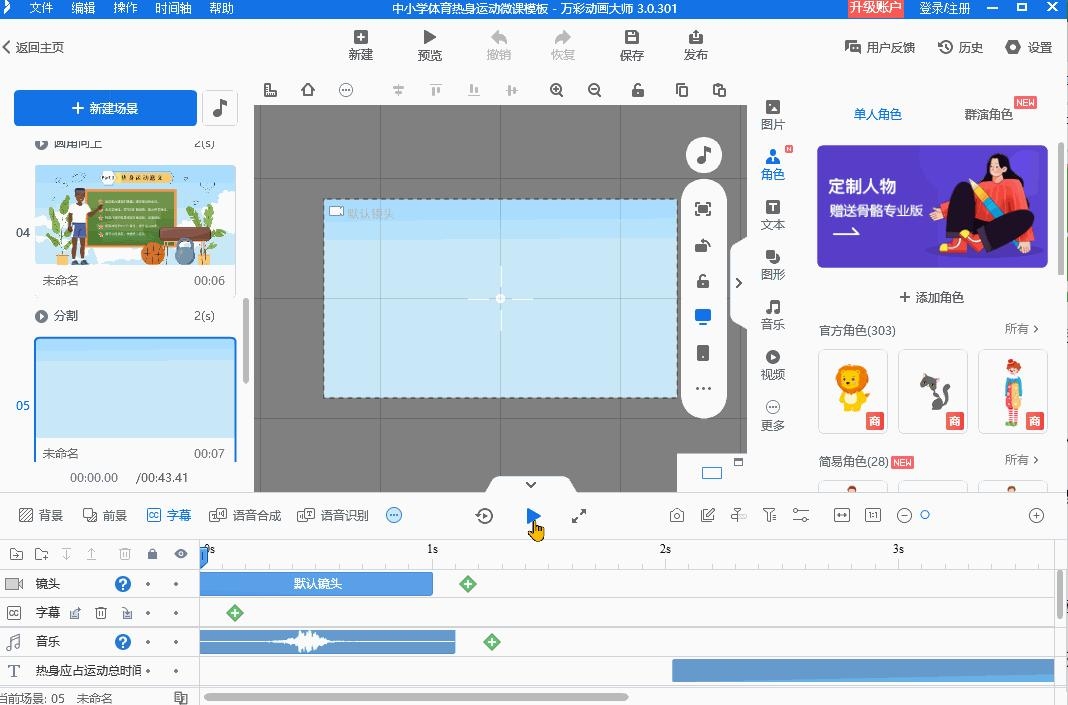Viewport: 1068px width, 705px height.
Task: Expand the official characters 'All' list
Action: coord(1021,329)
